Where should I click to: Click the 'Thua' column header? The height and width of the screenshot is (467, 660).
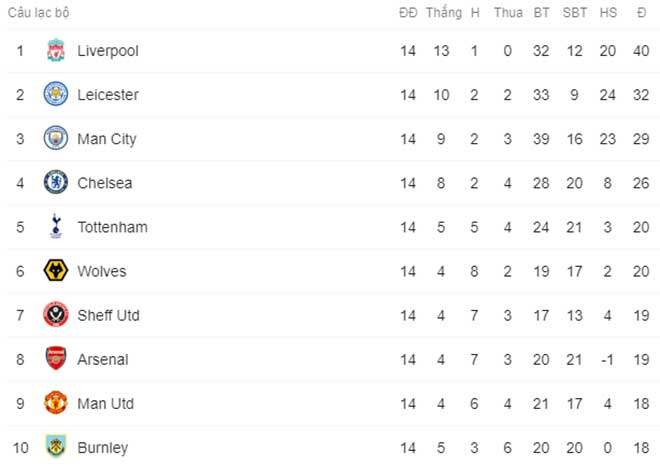pos(508,13)
